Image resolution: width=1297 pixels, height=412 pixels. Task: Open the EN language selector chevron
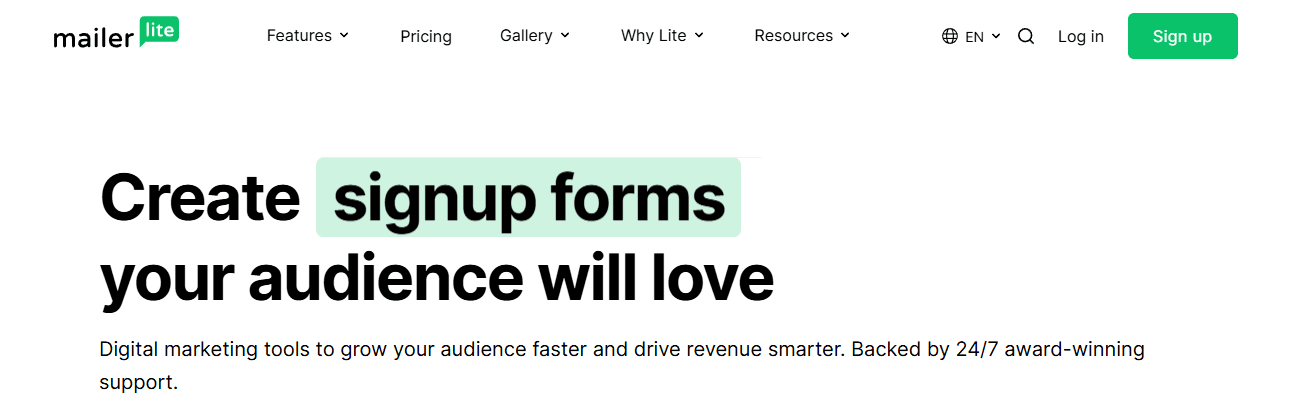pyautogui.click(x=996, y=36)
